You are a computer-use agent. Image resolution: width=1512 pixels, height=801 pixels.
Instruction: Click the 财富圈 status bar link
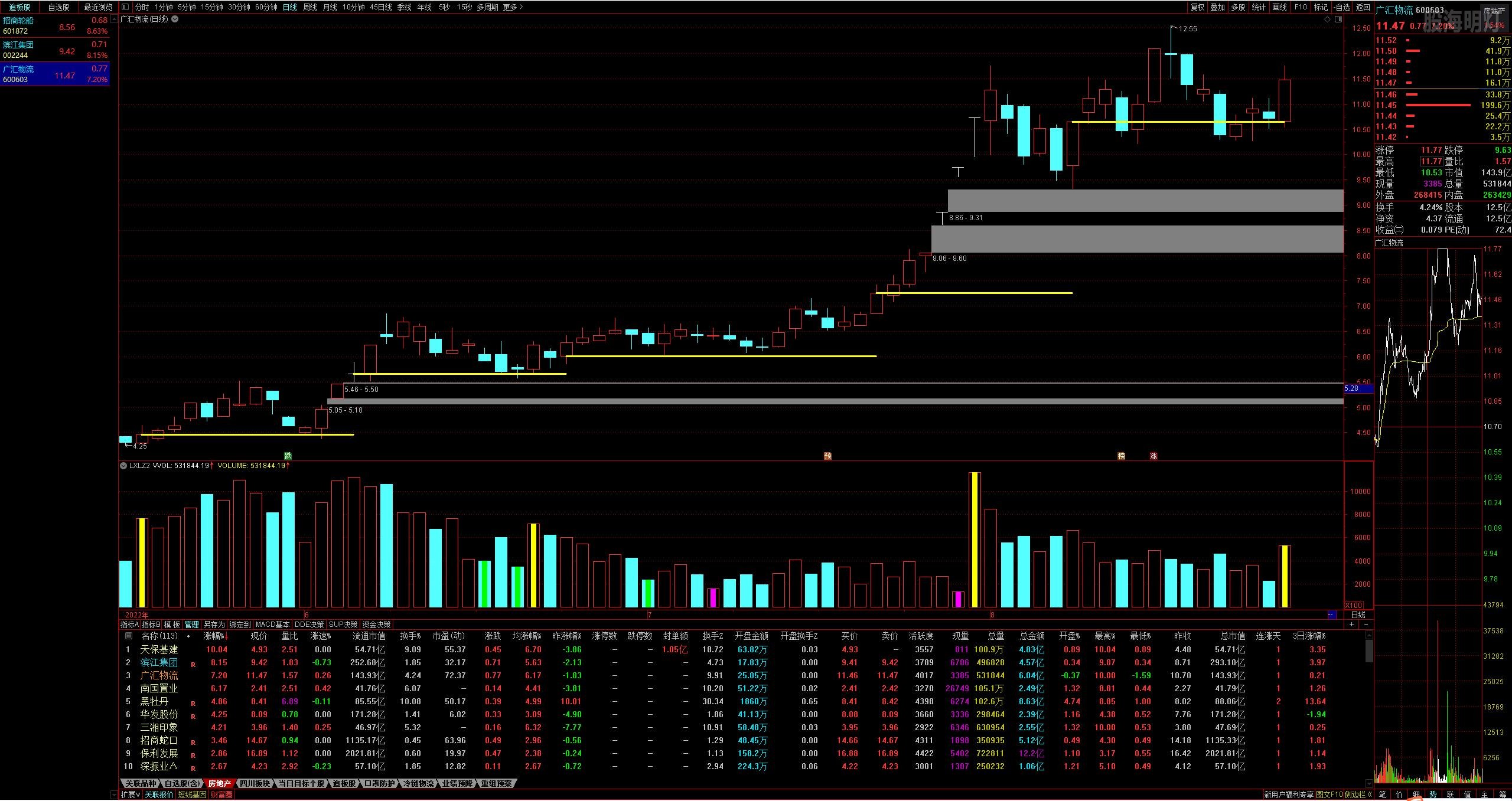222,795
